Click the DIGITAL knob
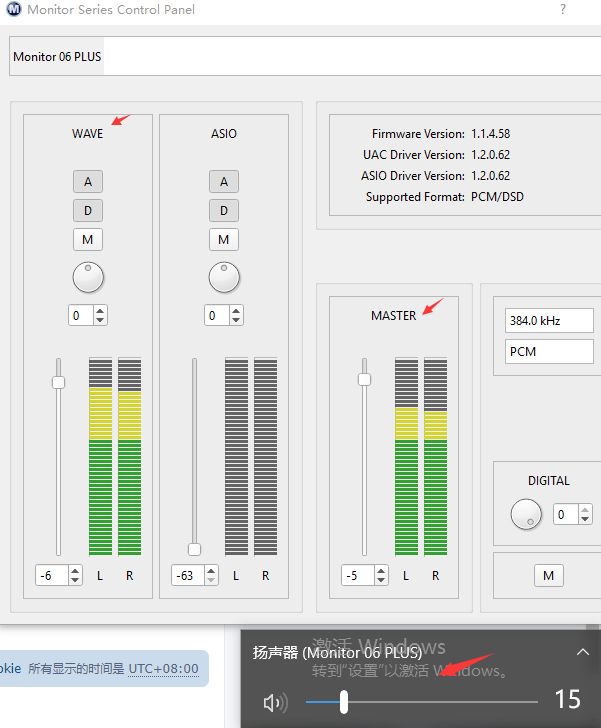Screen dimensions: 601x728 (x=526, y=514)
